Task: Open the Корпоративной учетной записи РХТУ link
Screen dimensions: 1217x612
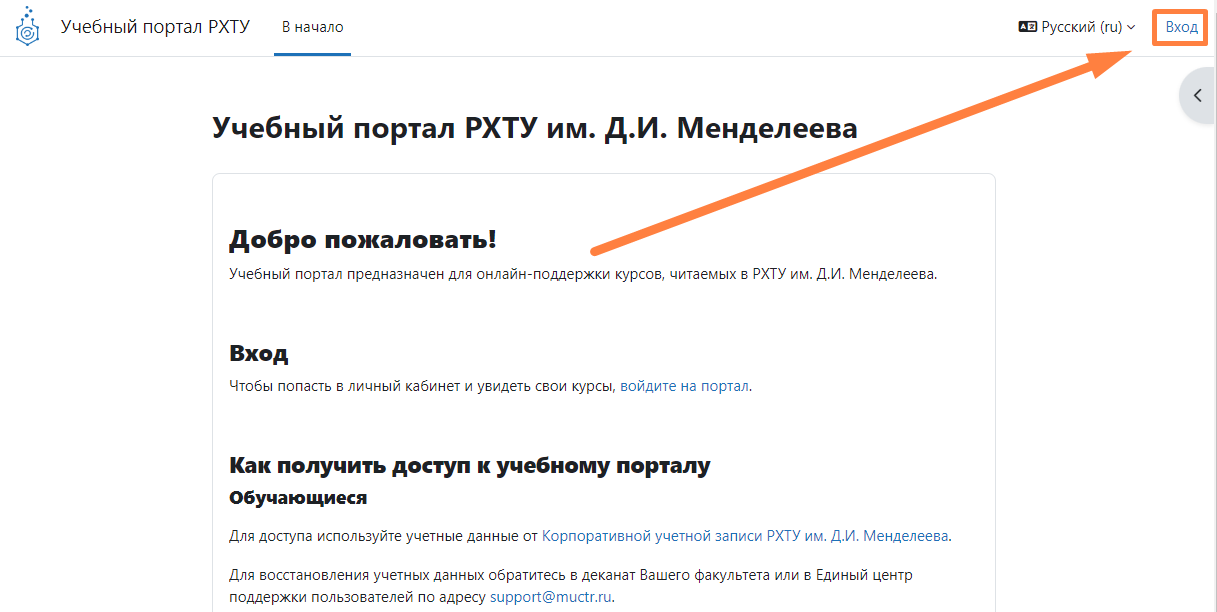Action: 745,536
